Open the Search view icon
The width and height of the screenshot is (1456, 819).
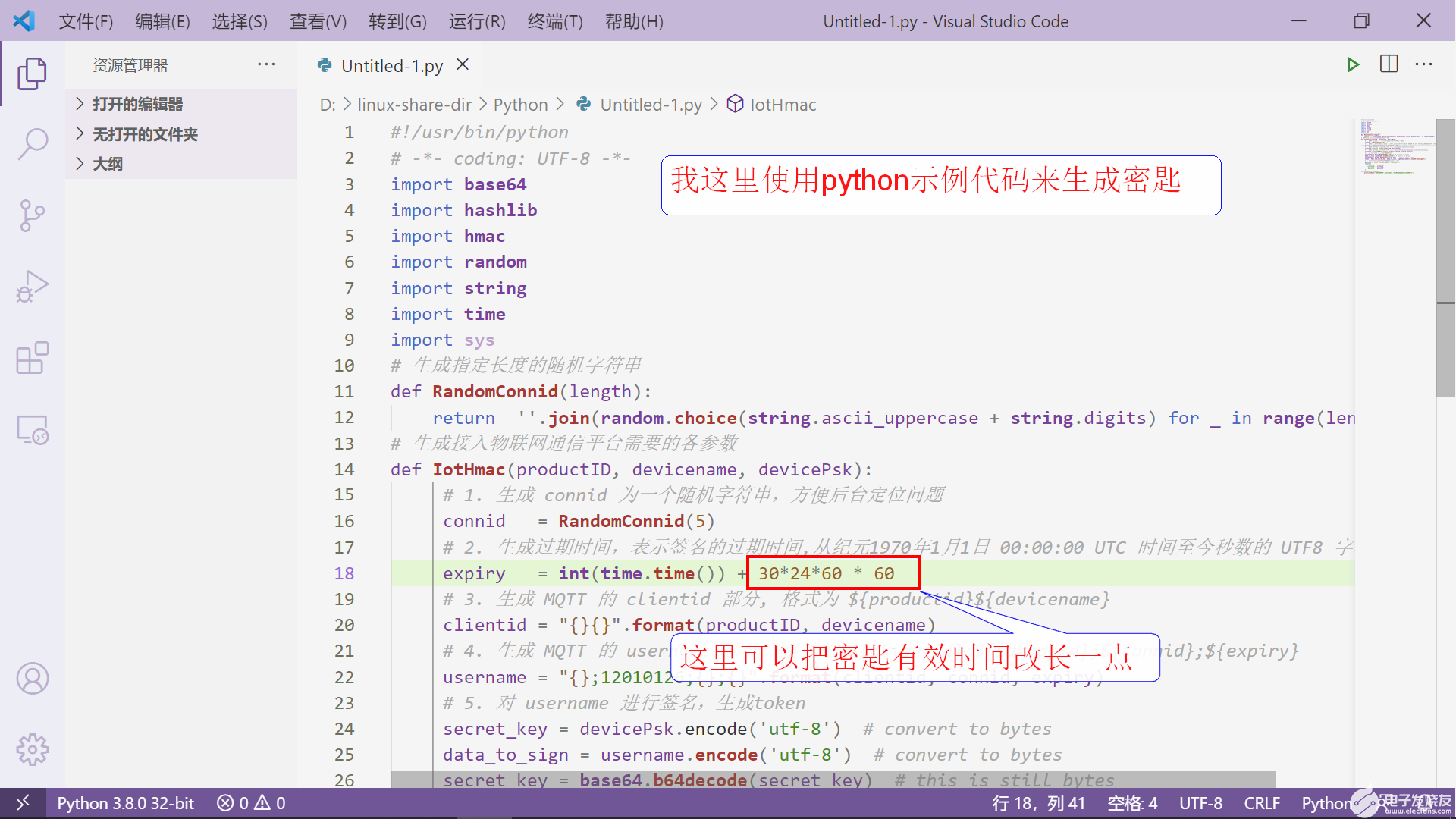[32, 143]
